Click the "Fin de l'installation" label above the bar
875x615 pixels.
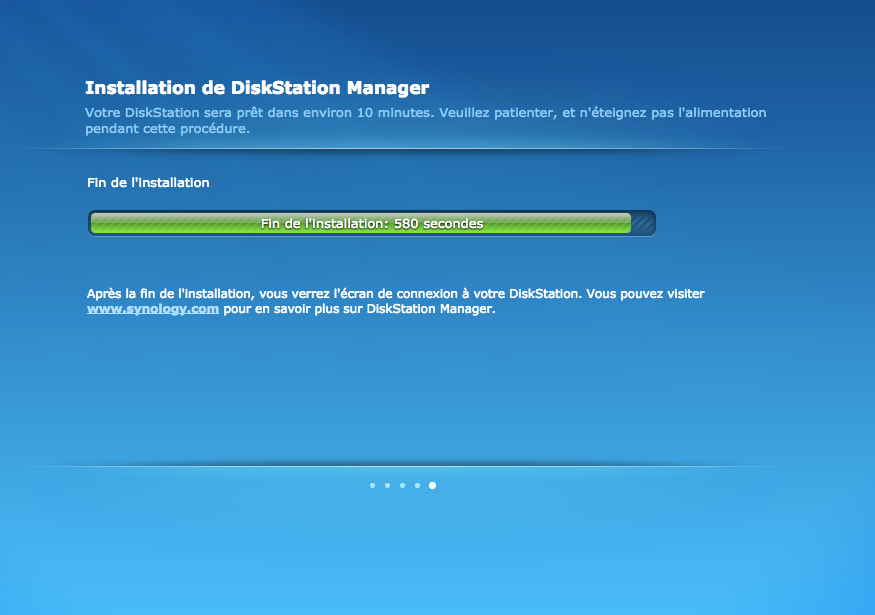(x=148, y=182)
